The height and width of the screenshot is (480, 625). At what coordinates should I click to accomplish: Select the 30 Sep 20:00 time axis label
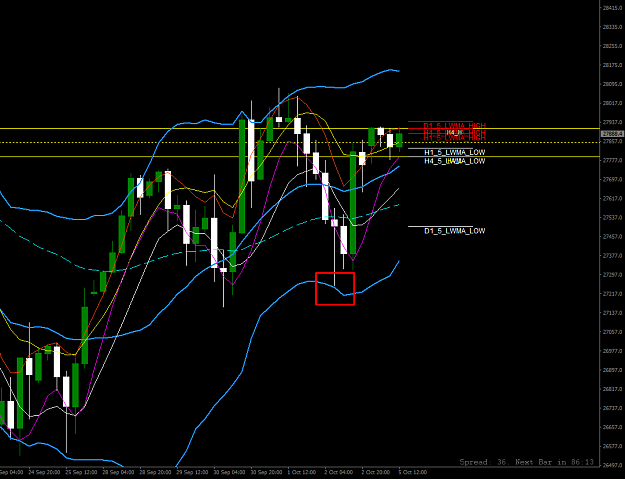click(x=266, y=472)
